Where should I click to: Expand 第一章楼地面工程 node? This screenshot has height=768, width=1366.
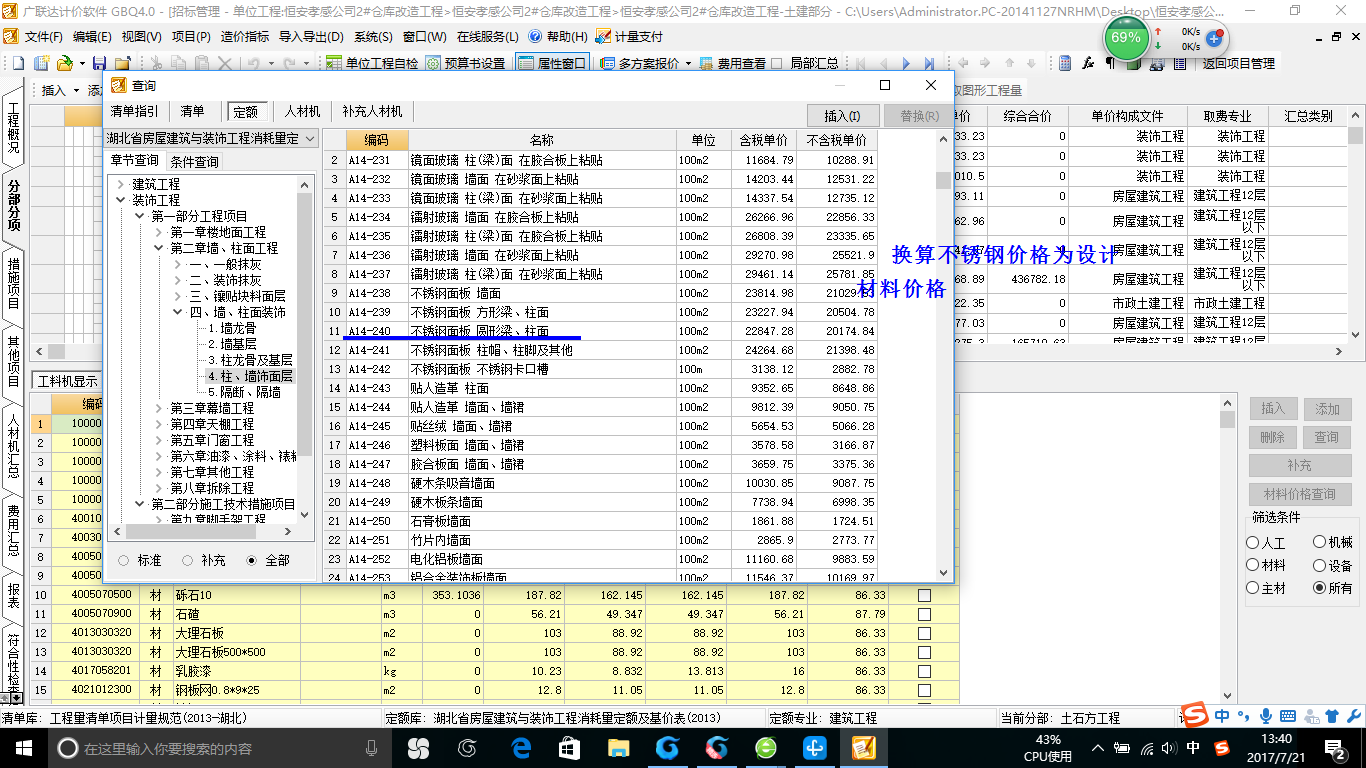(x=159, y=232)
